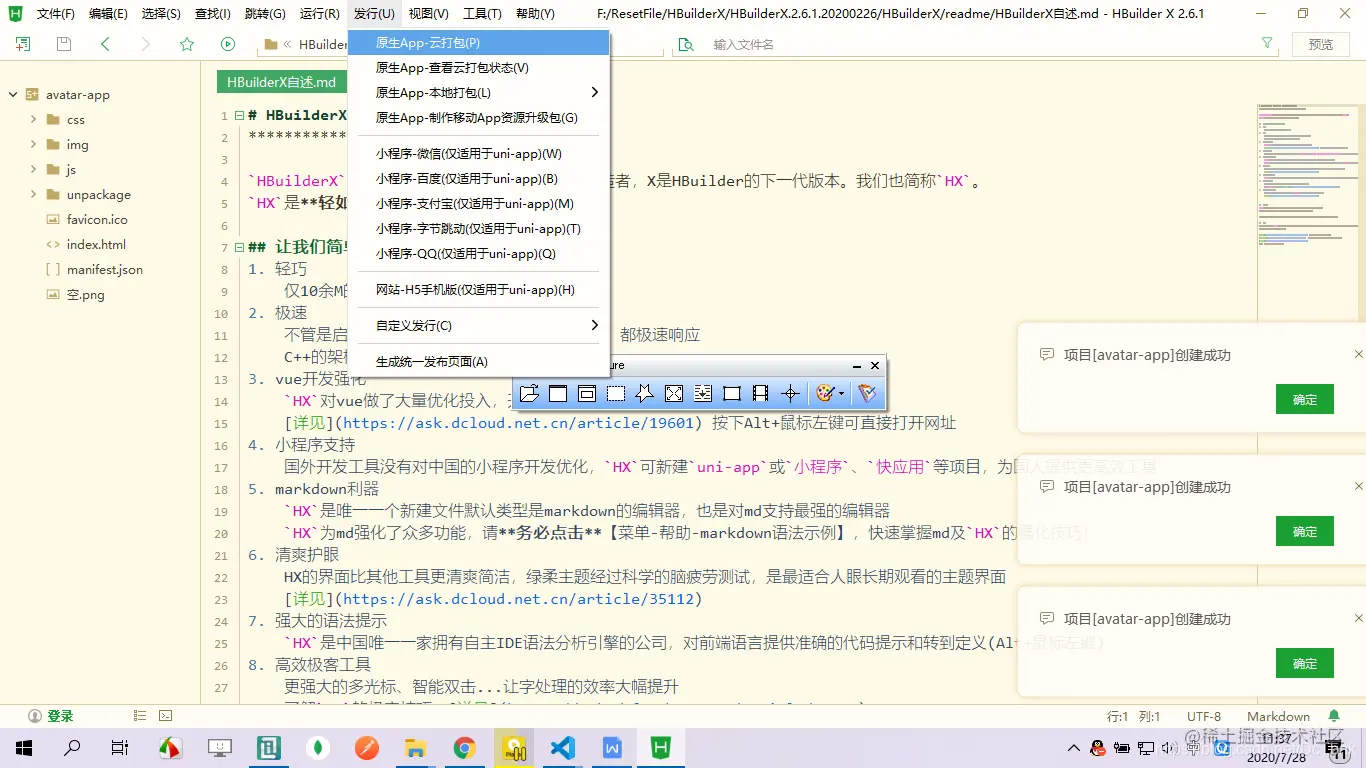Expand the unpackage folder in the sidebar

pos(31,194)
